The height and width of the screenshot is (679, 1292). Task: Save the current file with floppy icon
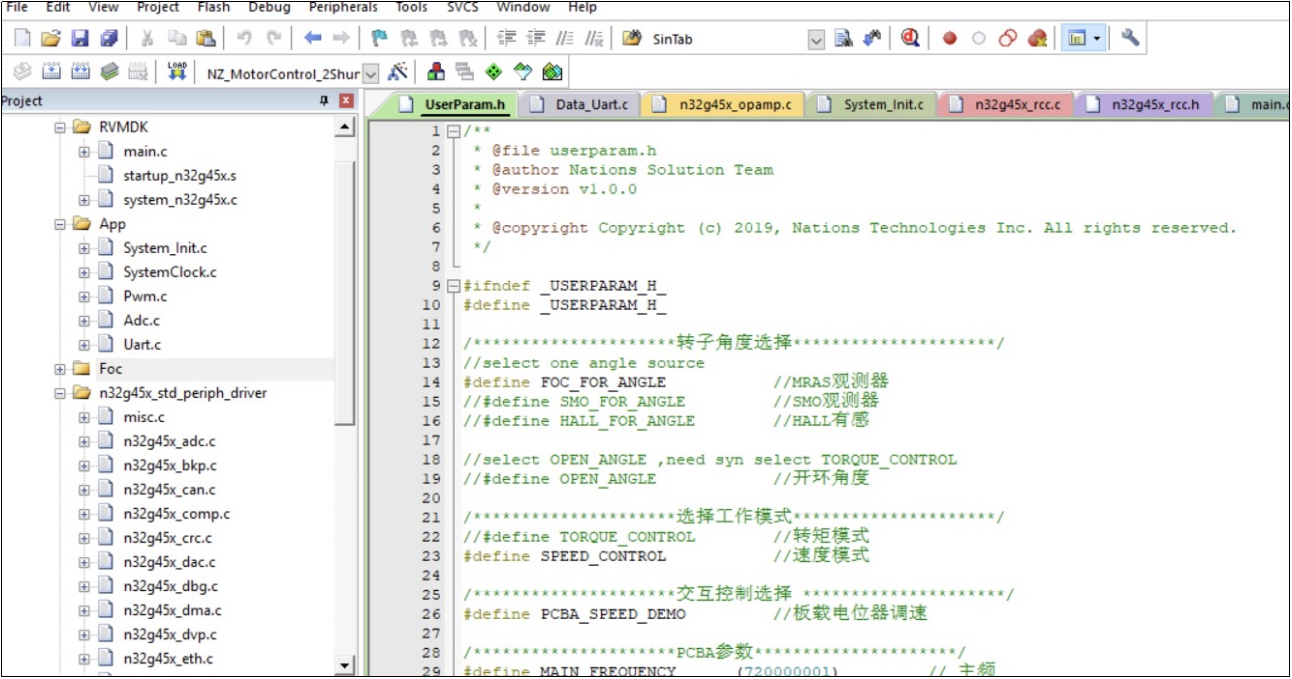click(x=80, y=39)
